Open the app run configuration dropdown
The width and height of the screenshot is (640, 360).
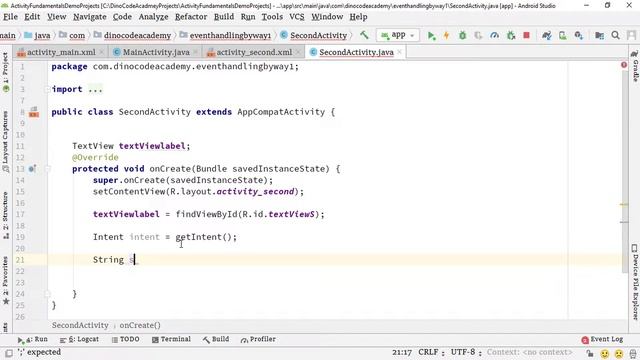click(397, 35)
